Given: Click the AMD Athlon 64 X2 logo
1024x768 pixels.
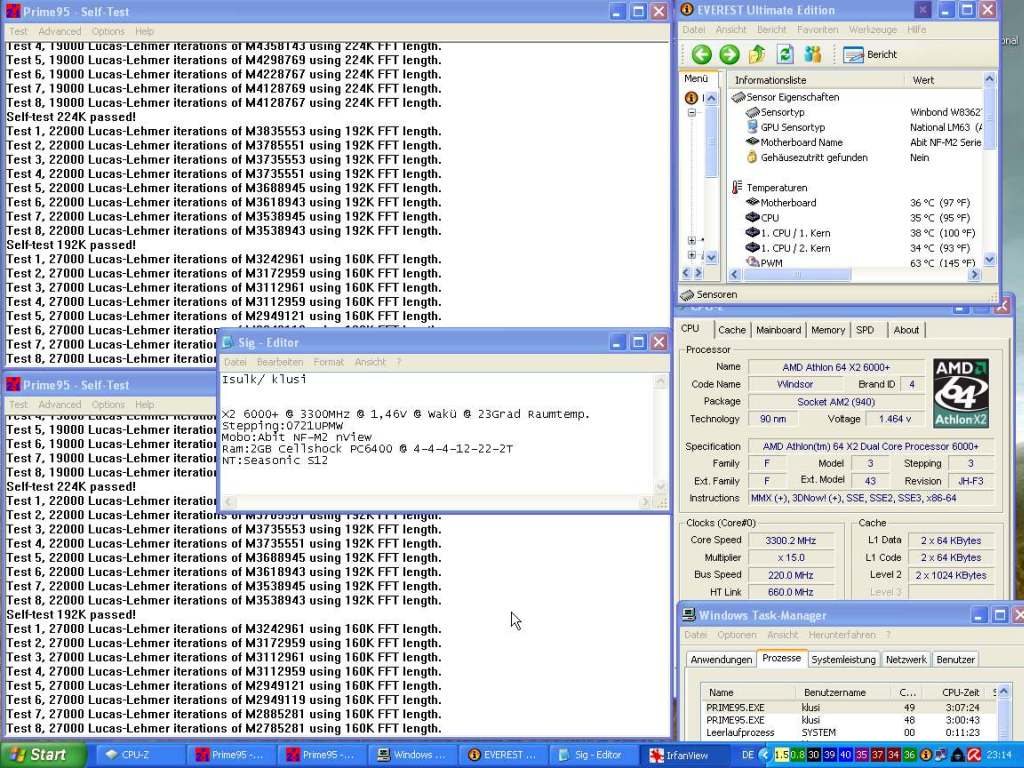Looking at the screenshot, I should (x=961, y=393).
